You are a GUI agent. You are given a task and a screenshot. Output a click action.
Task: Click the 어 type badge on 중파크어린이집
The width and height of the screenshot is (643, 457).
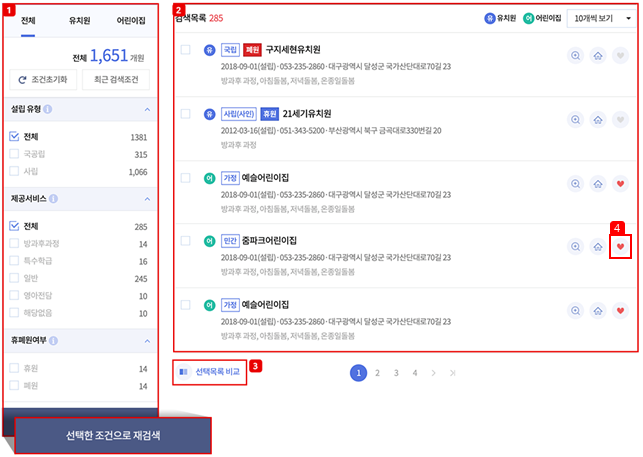point(210,241)
